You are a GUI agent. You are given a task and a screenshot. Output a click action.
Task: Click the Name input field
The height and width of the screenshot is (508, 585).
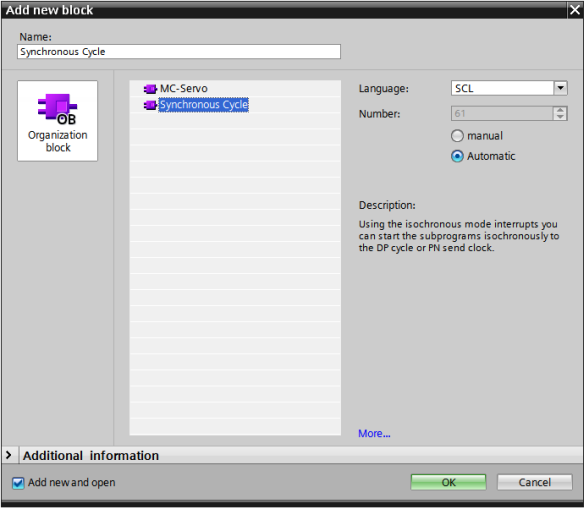[179, 51]
